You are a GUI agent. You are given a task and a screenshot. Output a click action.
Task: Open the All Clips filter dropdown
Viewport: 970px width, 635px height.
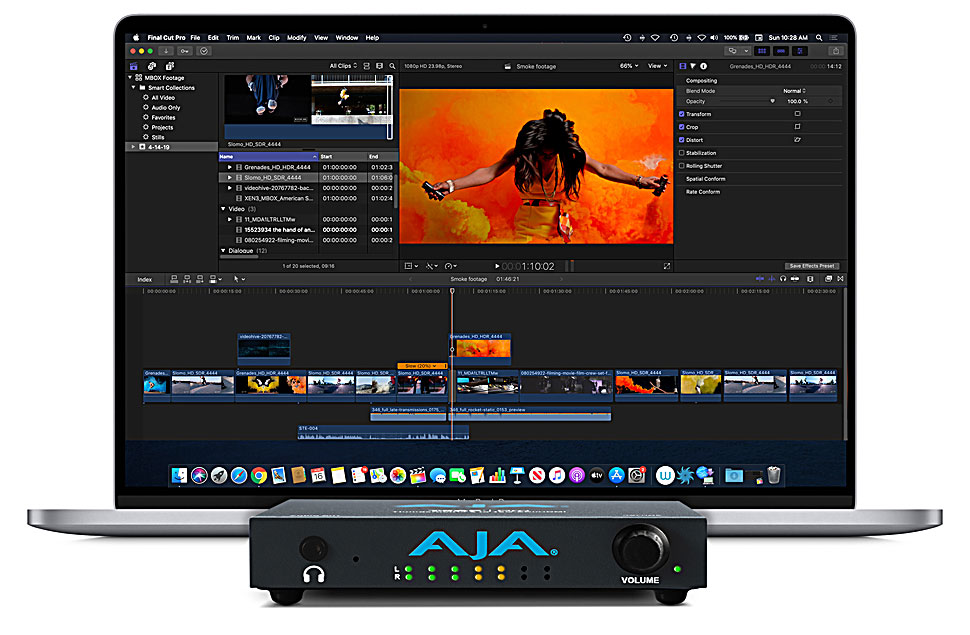[x=343, y=66]
